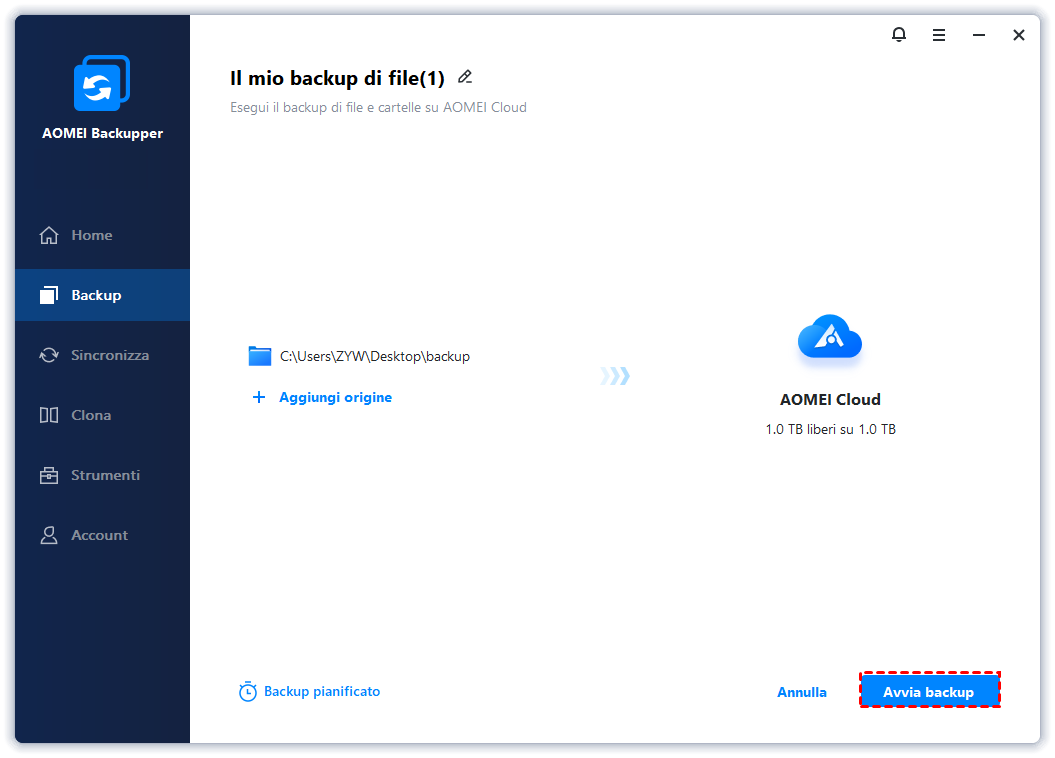The image size is (1055, 758).
Task: Click the blue source folder icon
Action: click(260, 356)
